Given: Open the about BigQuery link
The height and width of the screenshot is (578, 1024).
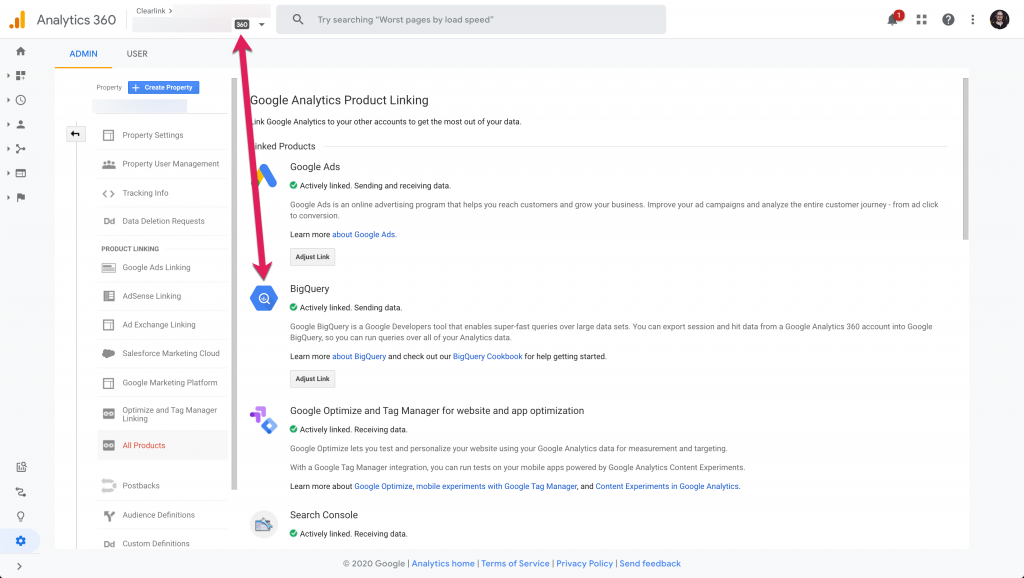Looking at the screenshot, I should [359, 357].
